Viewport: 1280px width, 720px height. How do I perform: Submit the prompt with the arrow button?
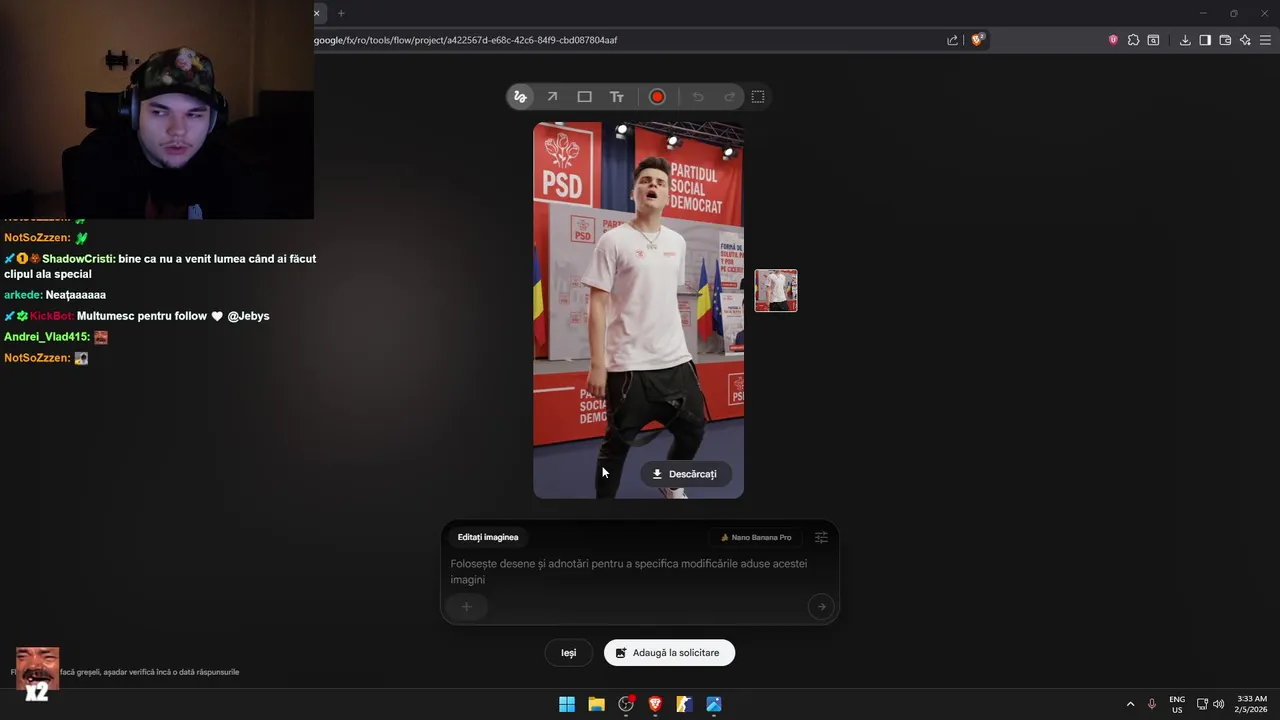click(821, 606)
